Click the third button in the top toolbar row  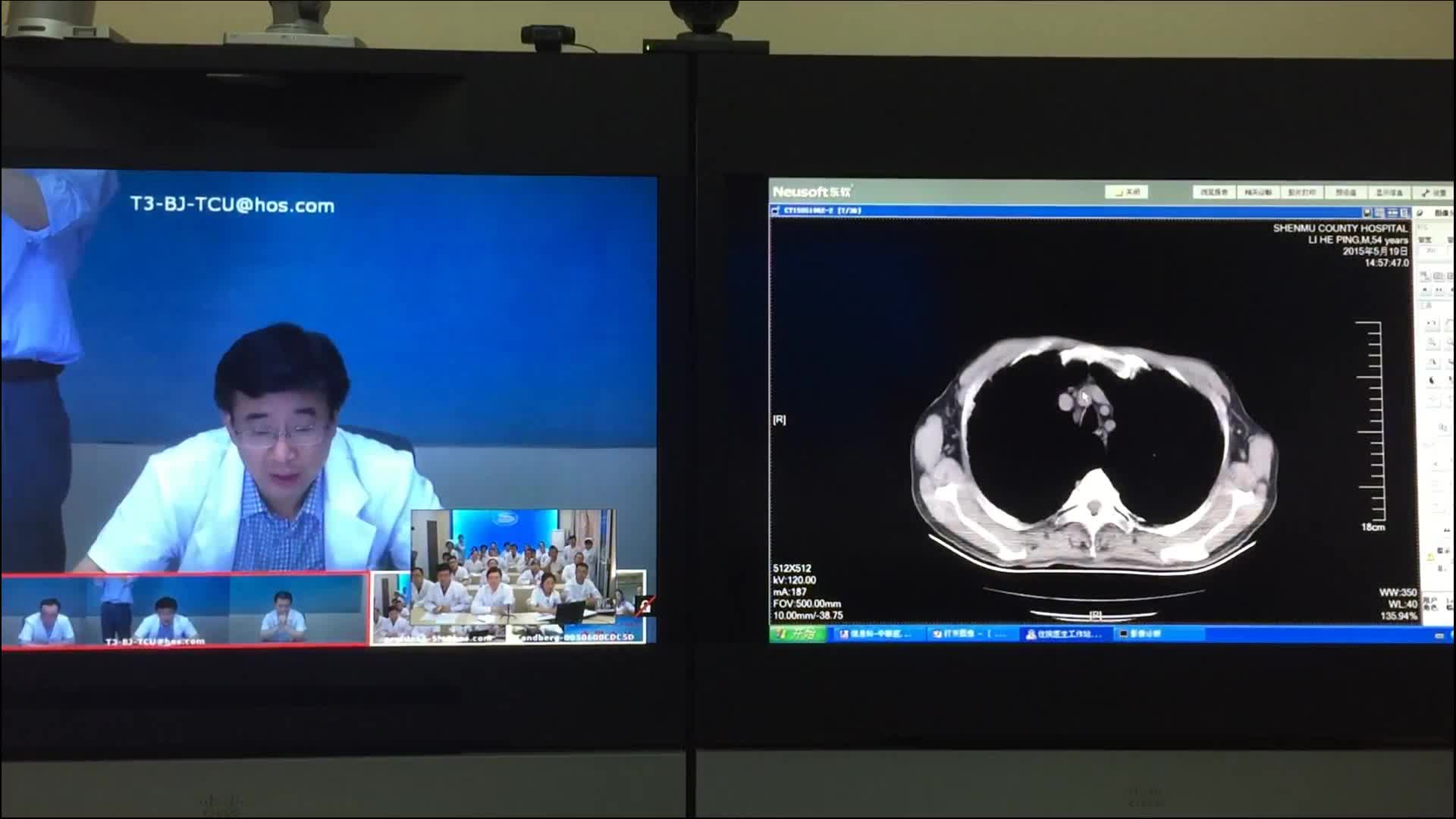click(1303, 193)
